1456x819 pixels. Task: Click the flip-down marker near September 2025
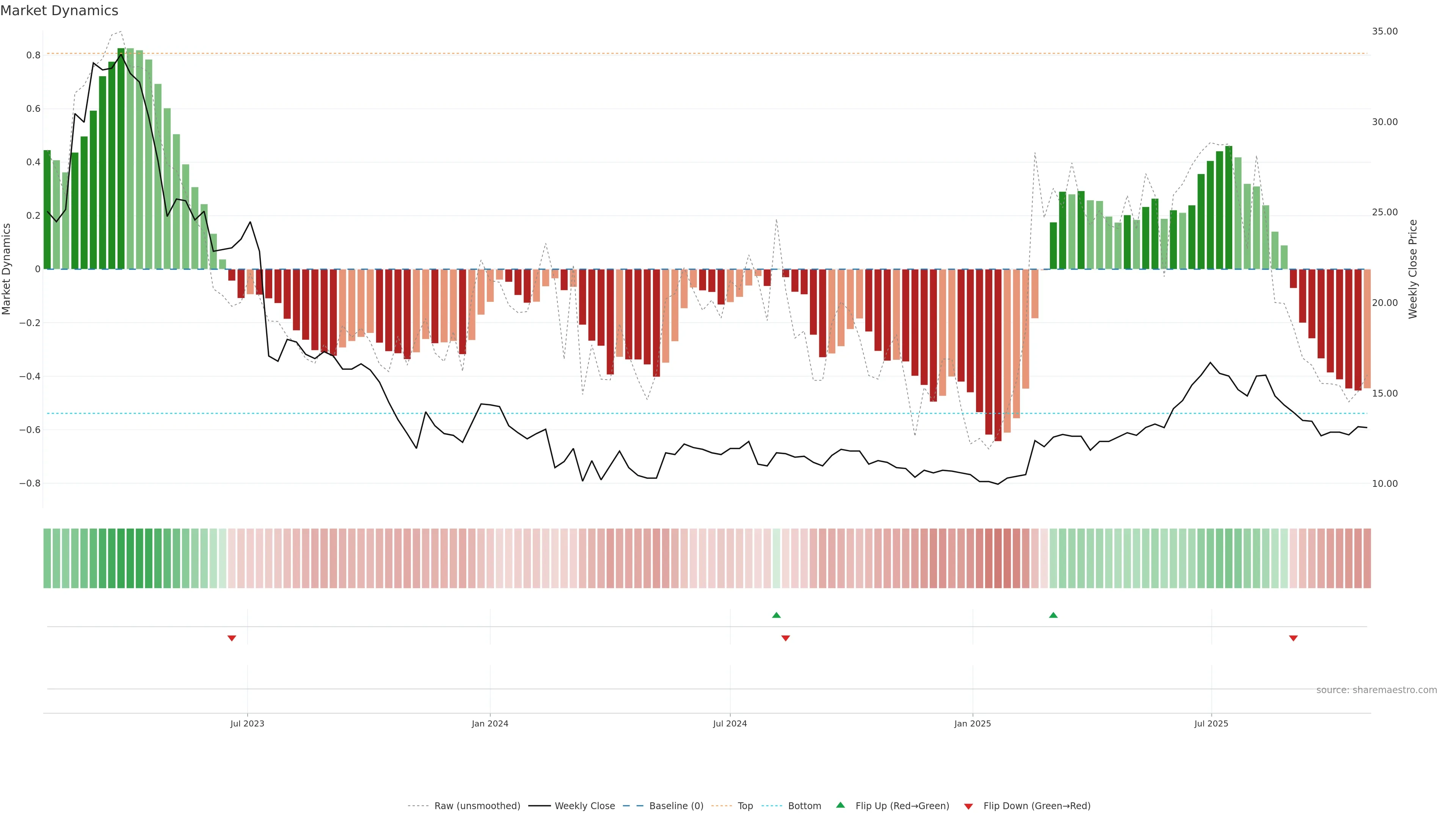[x=1293, y=638]
